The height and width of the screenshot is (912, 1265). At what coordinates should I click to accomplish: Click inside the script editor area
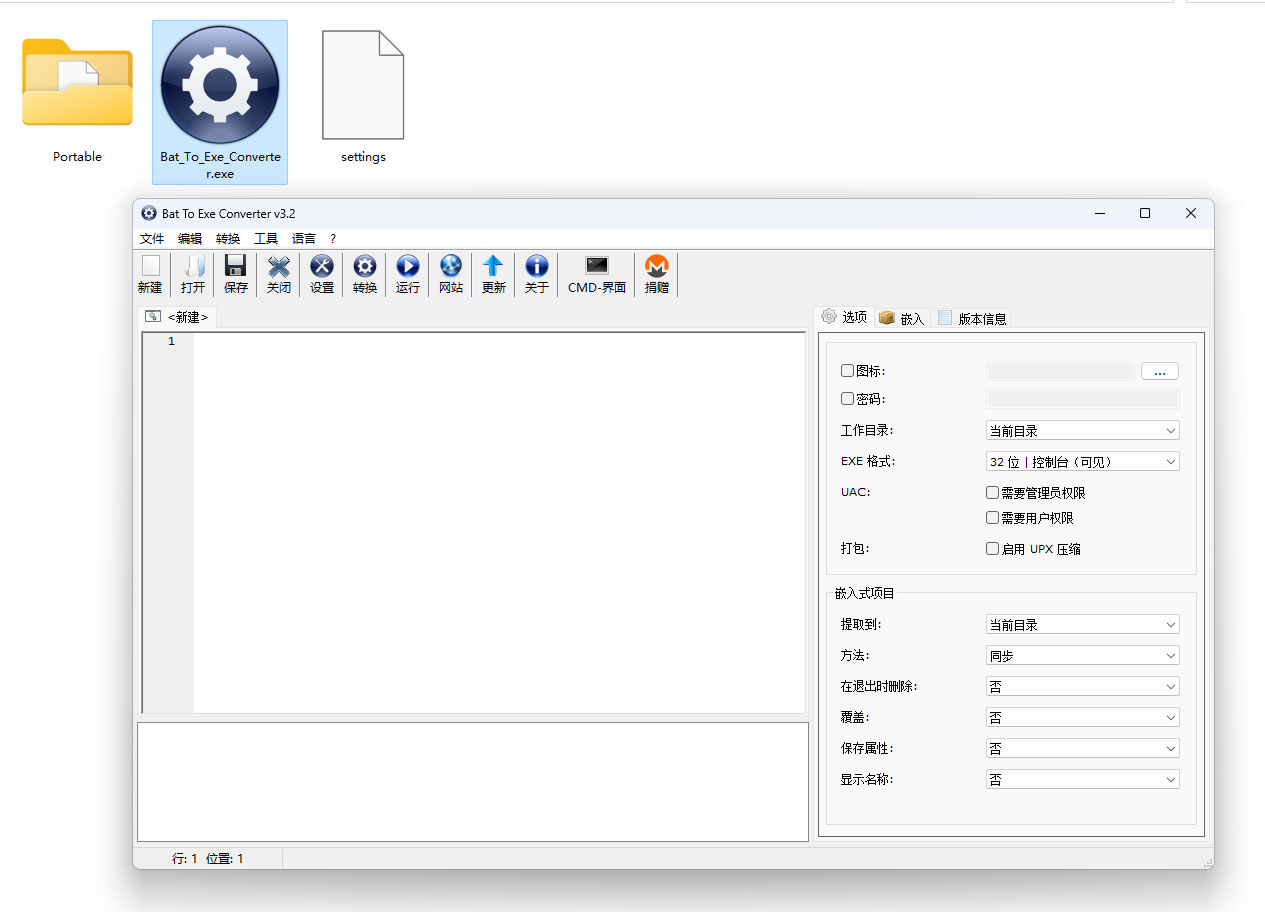pos(499,522)
